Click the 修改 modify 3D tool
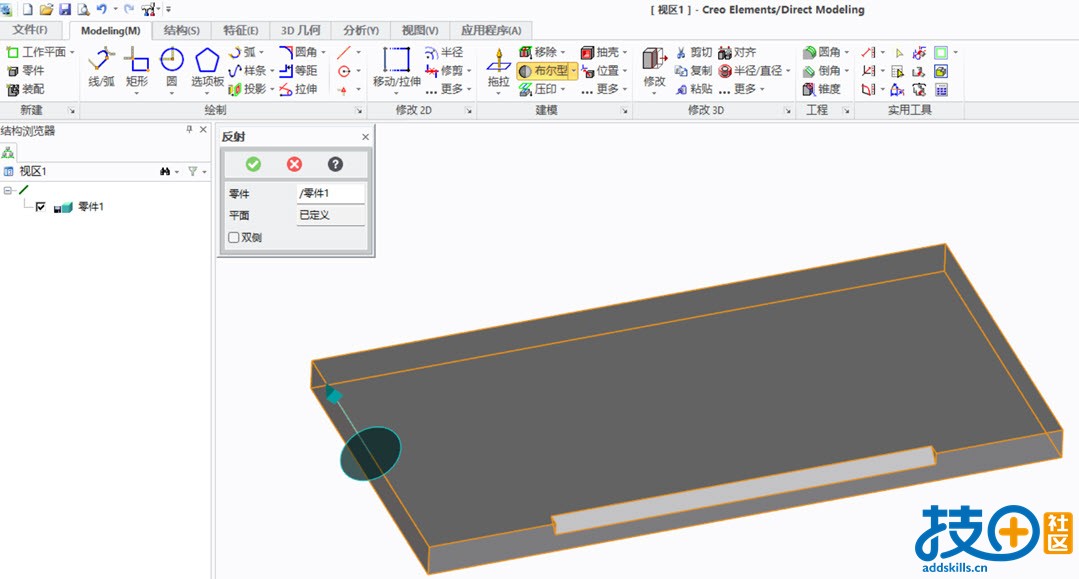 pos(654,67)
